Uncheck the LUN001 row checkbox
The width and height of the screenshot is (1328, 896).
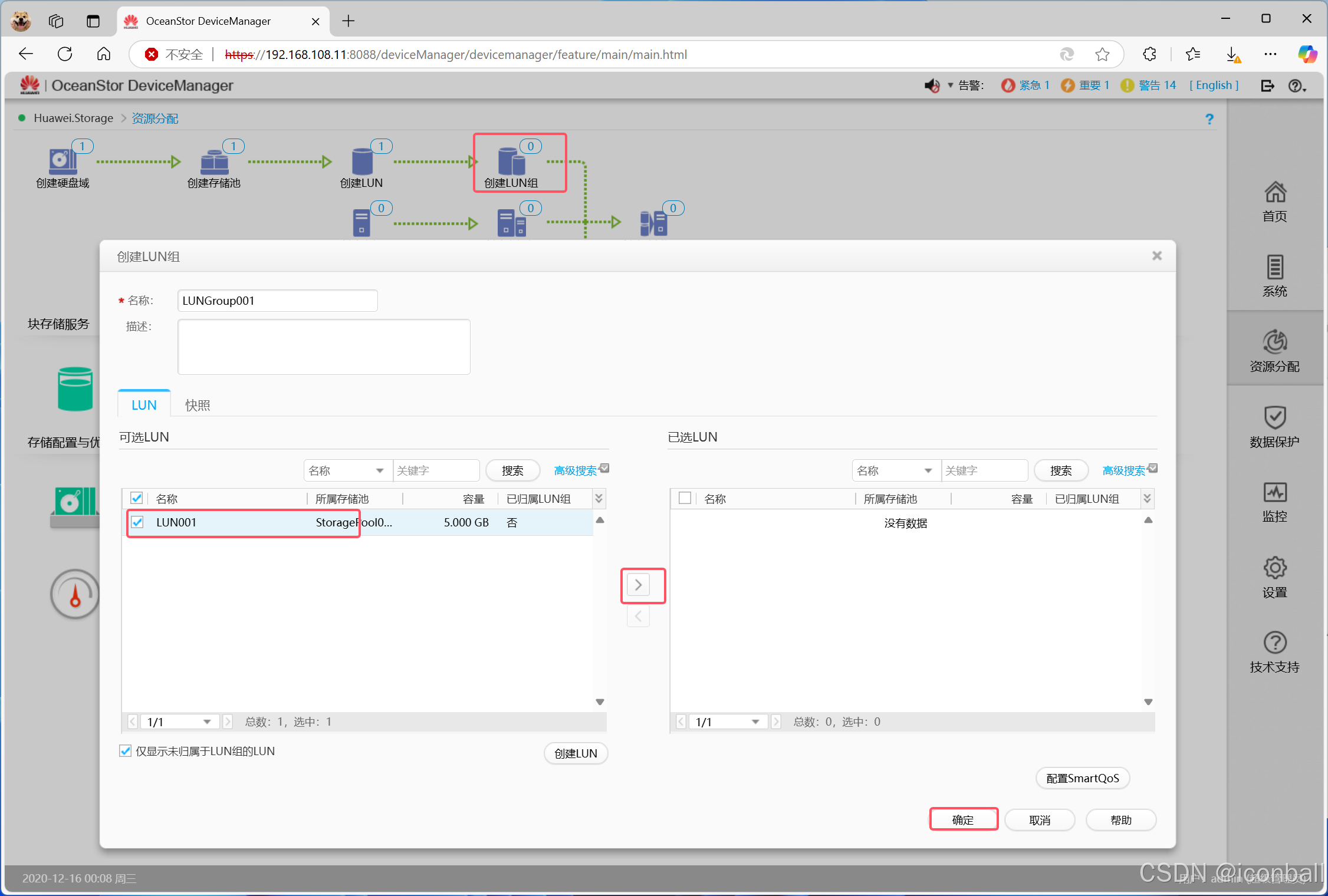tap(137, 522)
